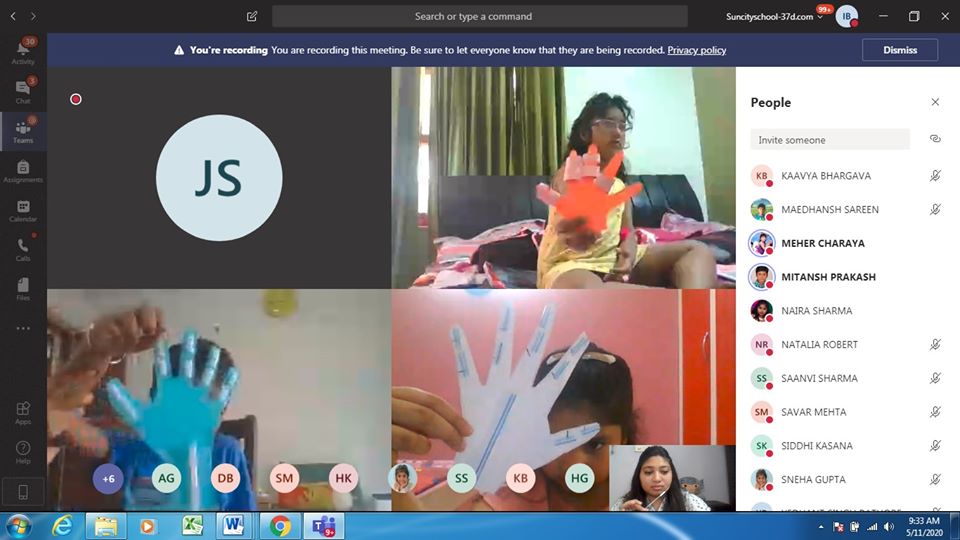Close the People panel
This screenshot has height=540, width=960.
[x=935, y=102]
